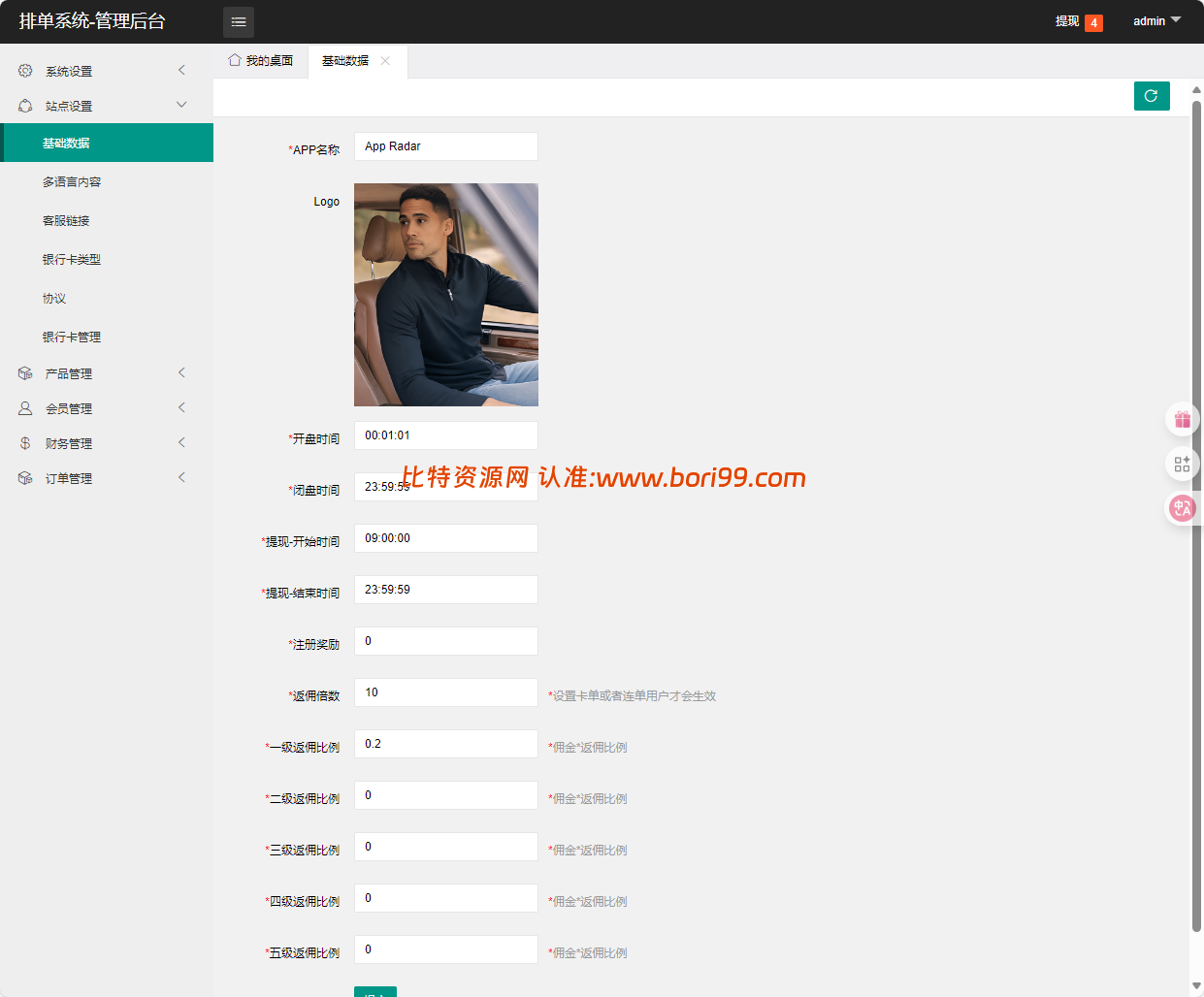Open the gift floating icon
The height and width of the screenshot is (997, 1204).
[x=1182, y=420]
